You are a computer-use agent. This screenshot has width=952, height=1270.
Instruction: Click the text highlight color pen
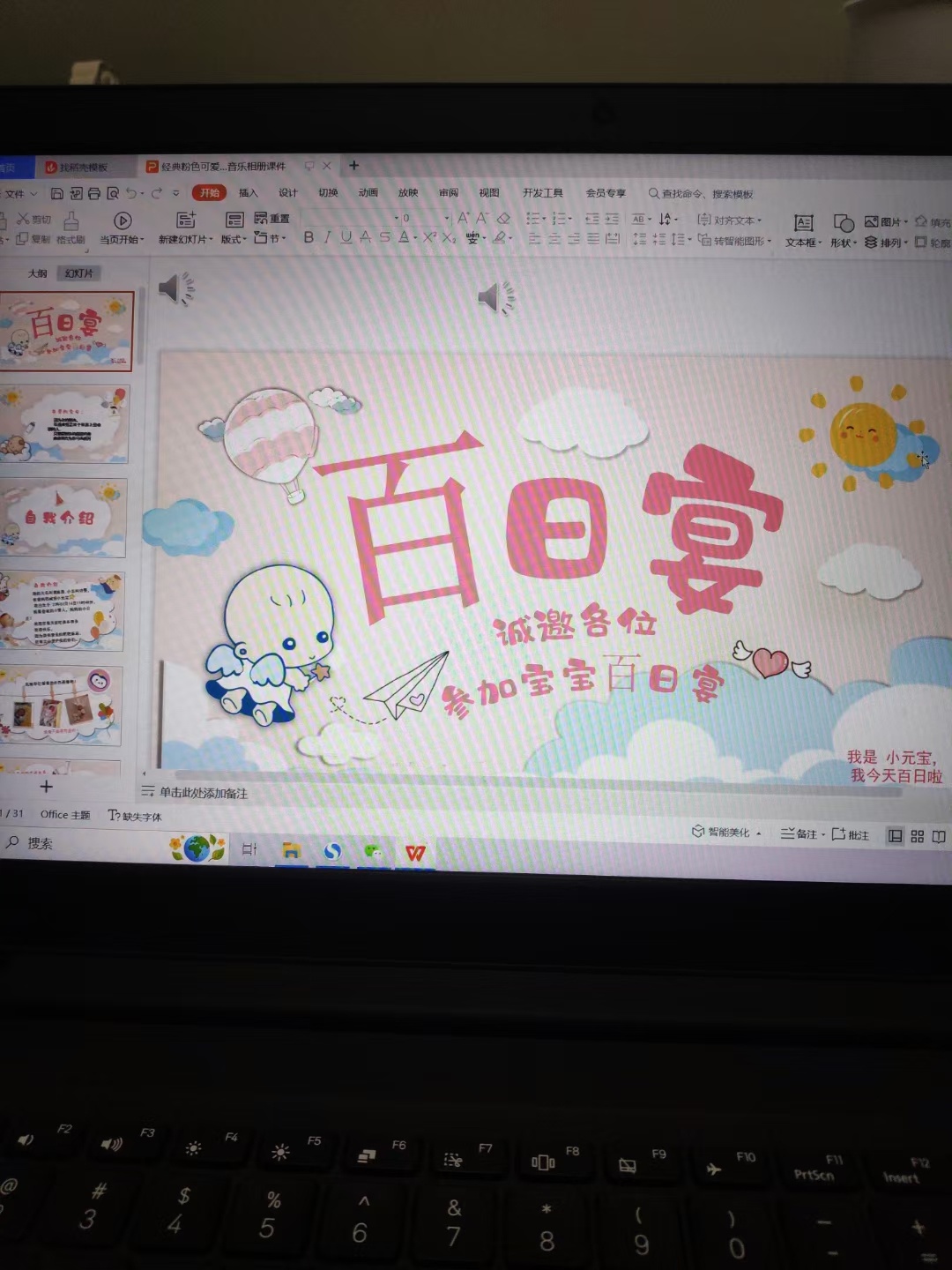[x=500, y=237]
